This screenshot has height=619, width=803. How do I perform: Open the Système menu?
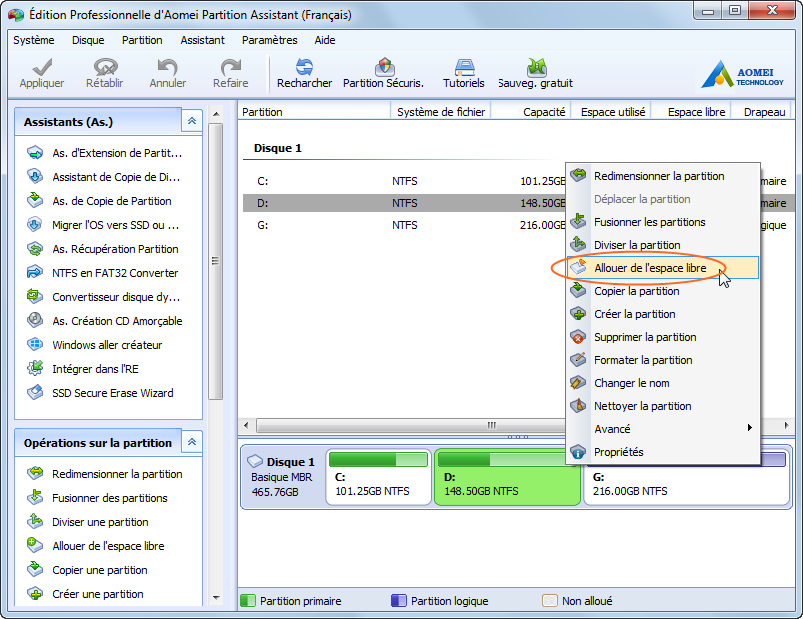34,40
